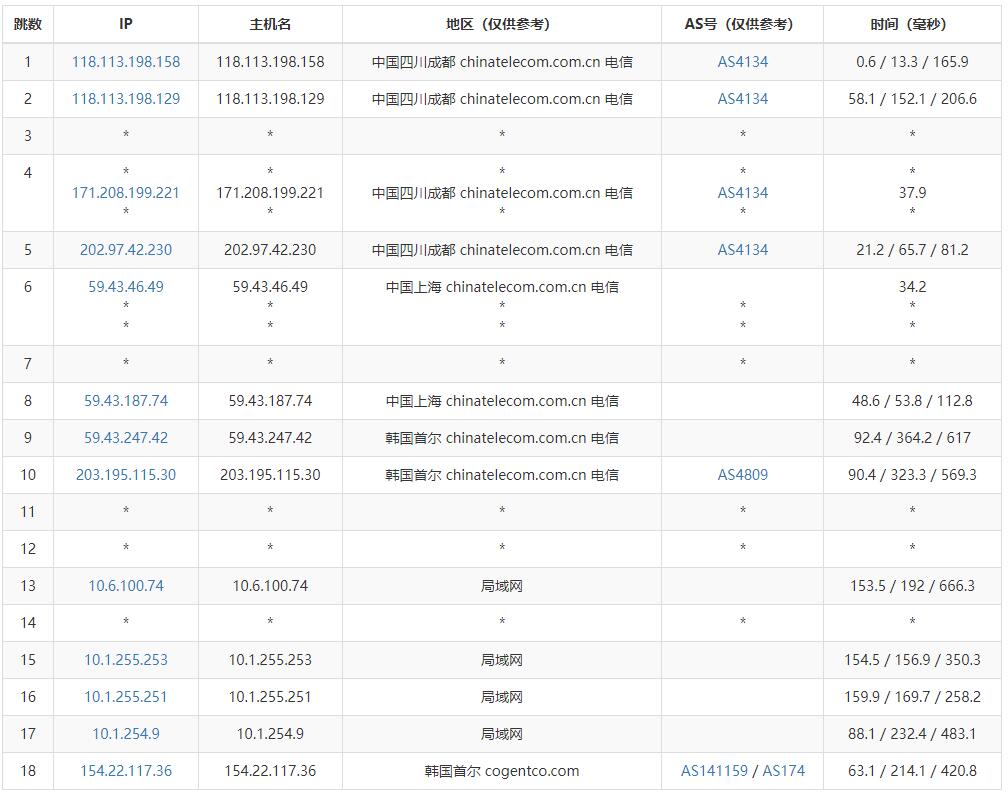This screenshot has height=792, width=1008.
Task: Click the 主机名 column header
Action: 270,24
